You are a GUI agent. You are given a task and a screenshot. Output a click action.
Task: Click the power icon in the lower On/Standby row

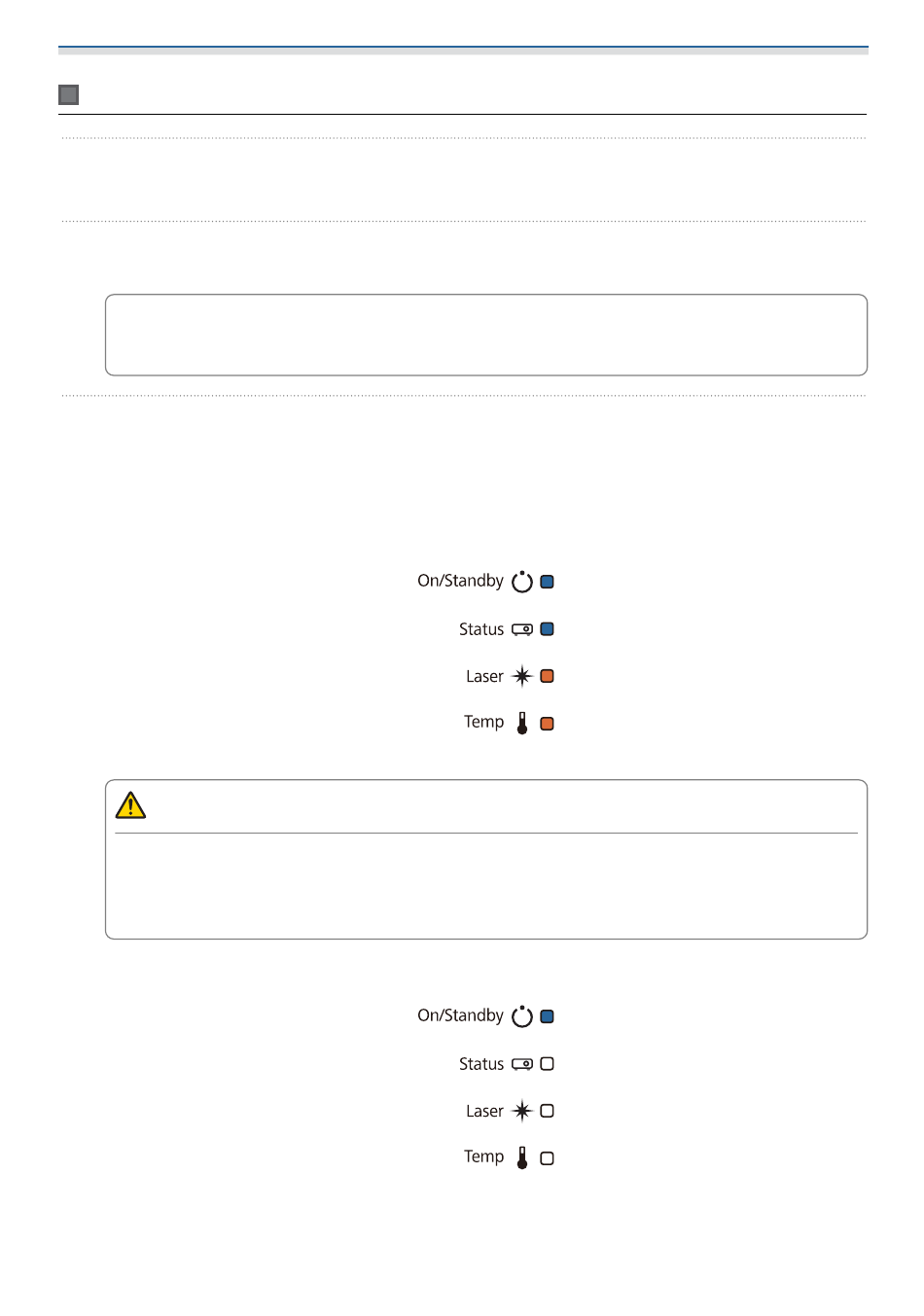click(522, 1016)
